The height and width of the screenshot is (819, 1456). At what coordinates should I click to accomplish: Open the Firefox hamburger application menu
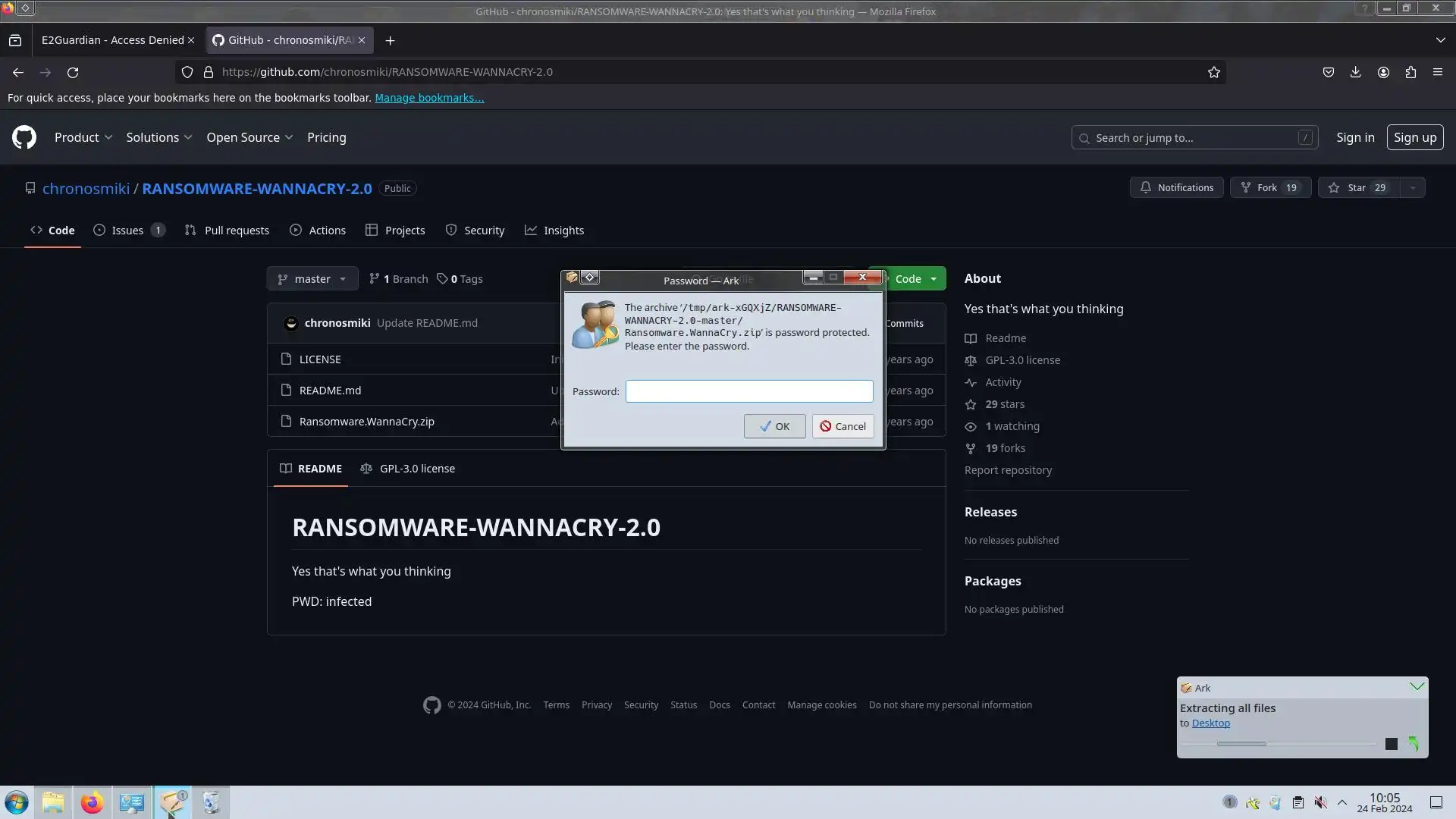click(x=1437, y=72)
